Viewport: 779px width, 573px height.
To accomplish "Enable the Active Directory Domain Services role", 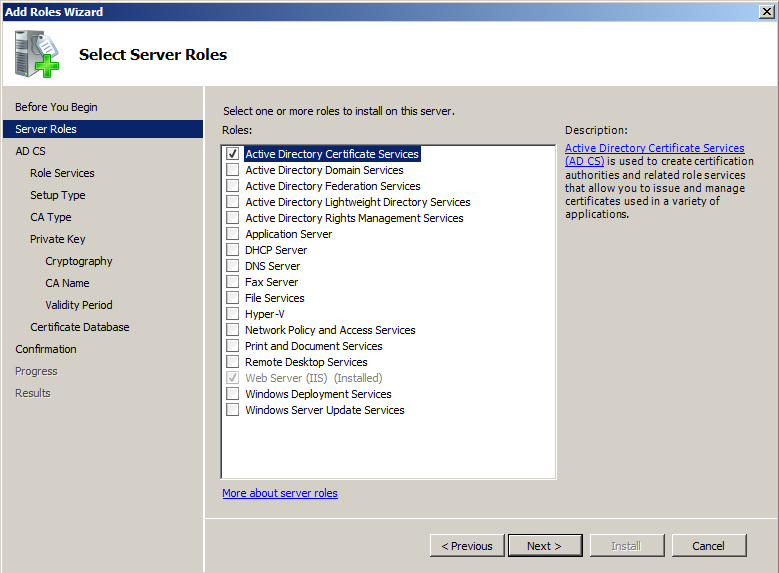I will point(233,170).
